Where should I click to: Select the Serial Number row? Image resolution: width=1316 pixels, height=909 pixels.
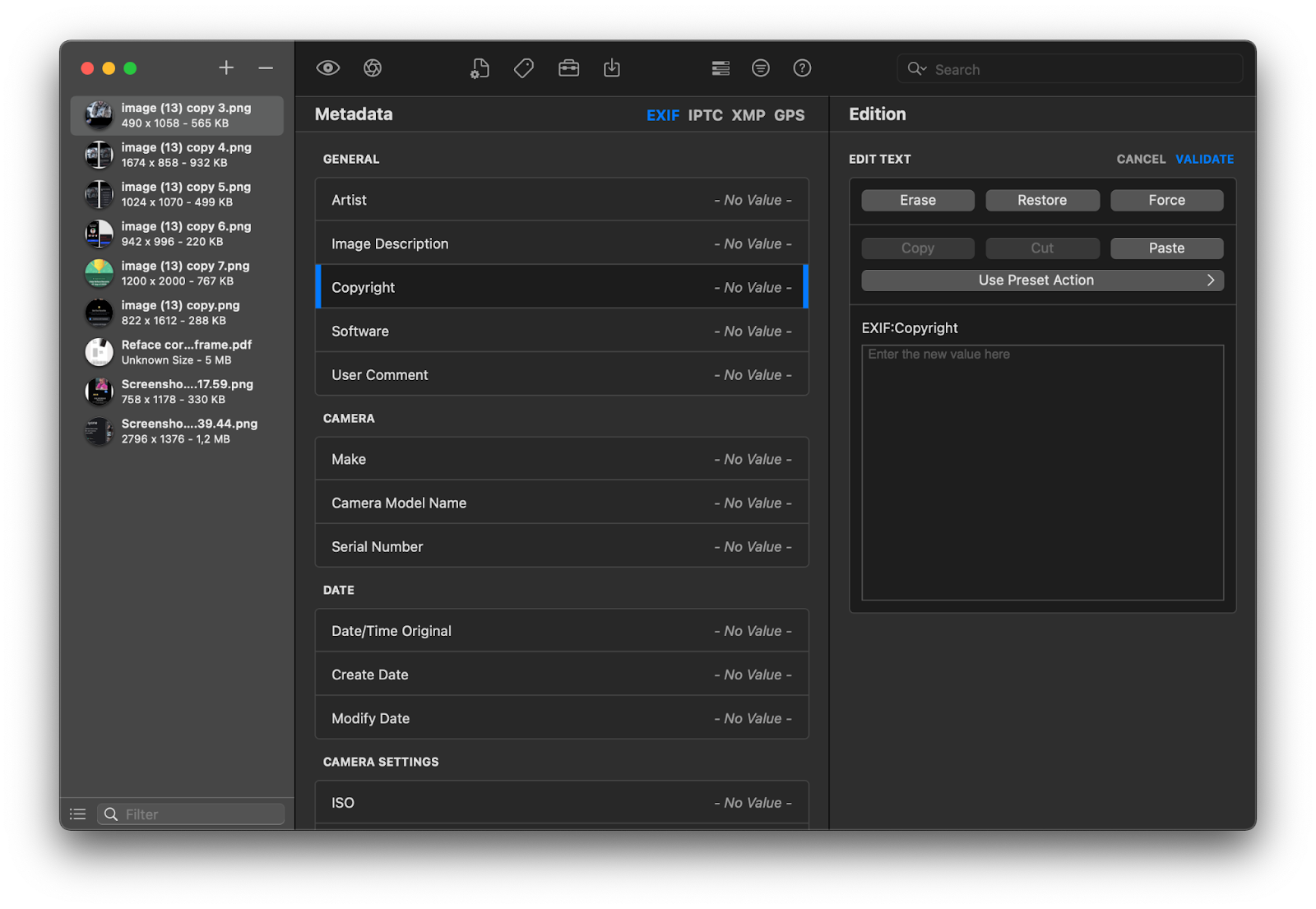coord(562,546)
